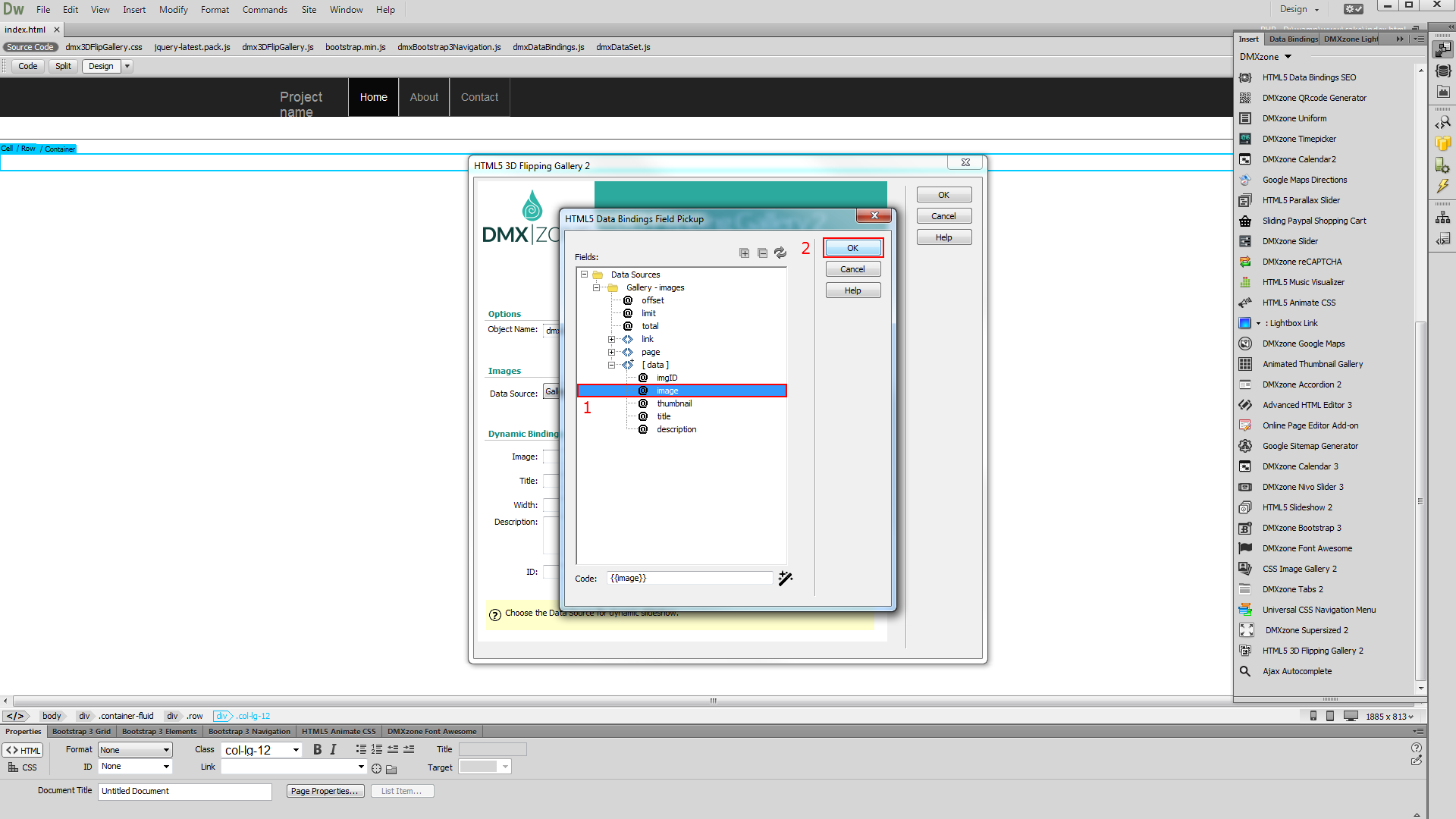Insert Google Sitemap Generator
Viewport: 1456px width, 819px height.
(1310, 446)
